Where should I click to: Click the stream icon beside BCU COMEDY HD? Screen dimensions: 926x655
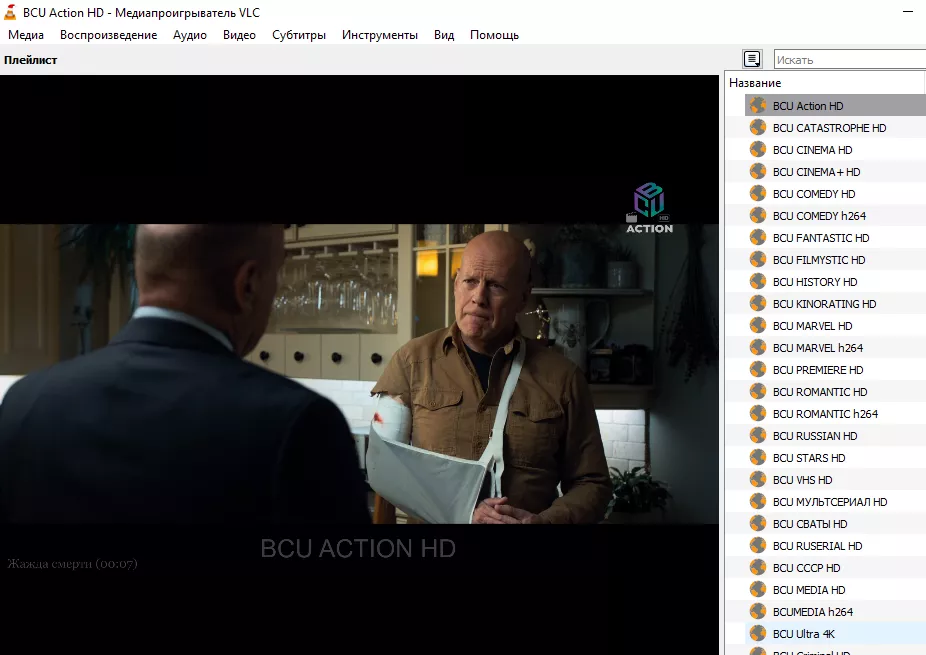tap(758, 194)
